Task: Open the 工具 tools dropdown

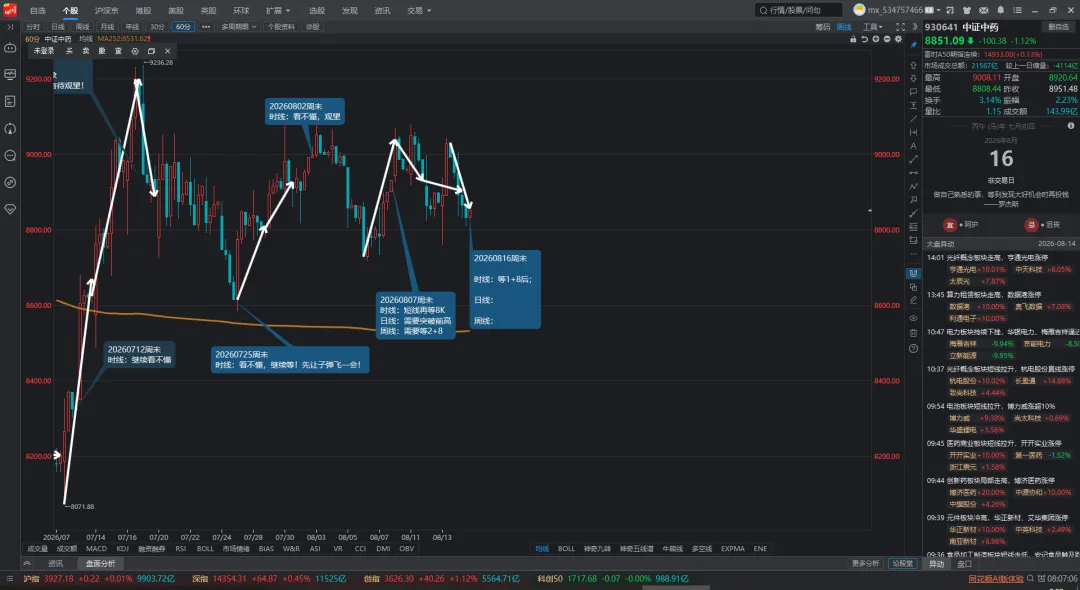Action: tap(873, 27)
